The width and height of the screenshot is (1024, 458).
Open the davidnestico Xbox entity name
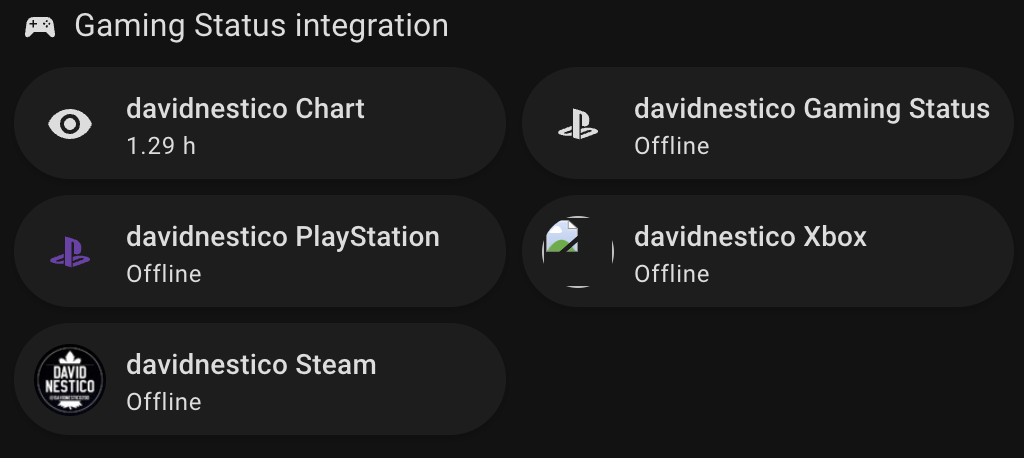tap(750, 237)
